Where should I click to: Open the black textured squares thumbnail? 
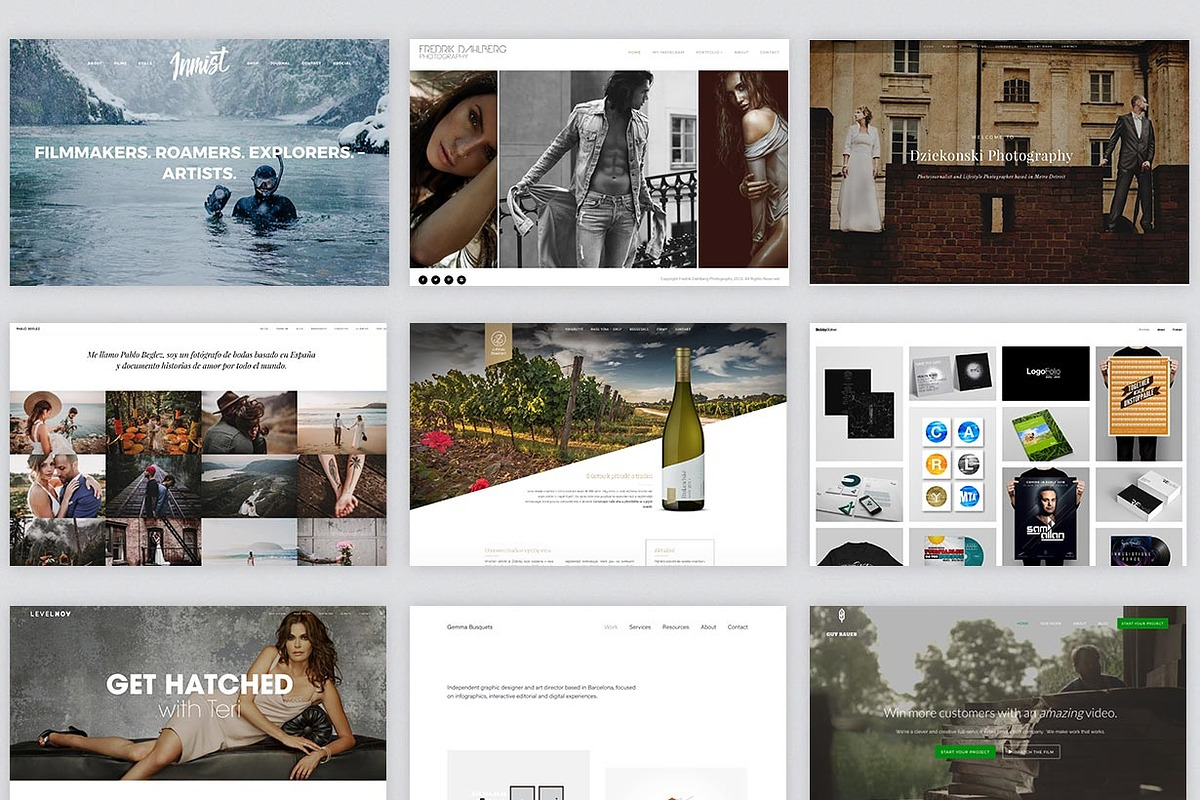tap(859, 403)
